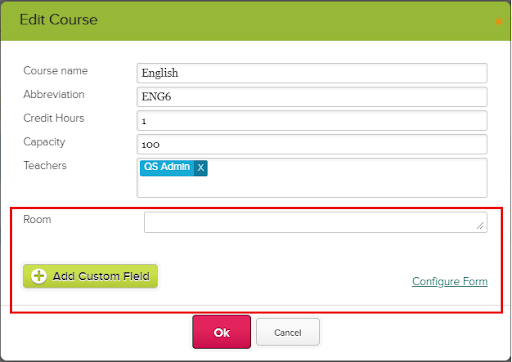Click the Edit Course title bar
Viewport: 512px width, 362px height.
(256, 21)
